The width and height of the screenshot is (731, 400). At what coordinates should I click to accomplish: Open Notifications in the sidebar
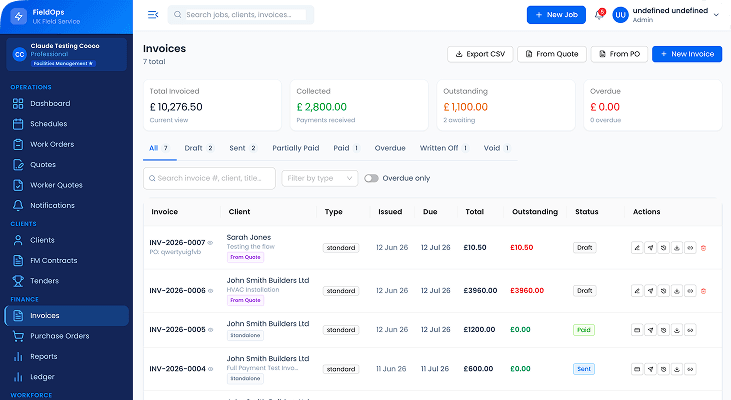[66, 206]
